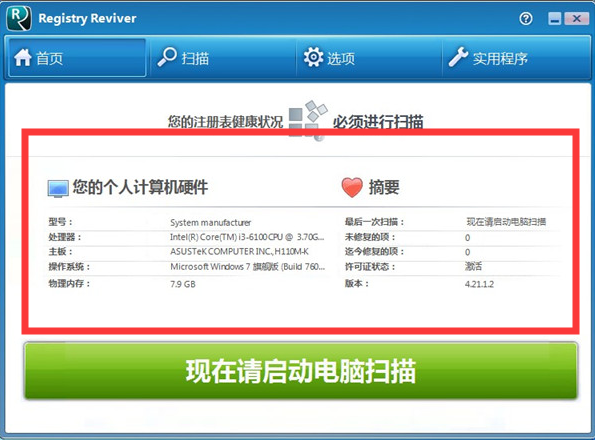595x441 pixels.
Task: Click the 未修复的项 count value 0
Action: click(x=468, y=238)
